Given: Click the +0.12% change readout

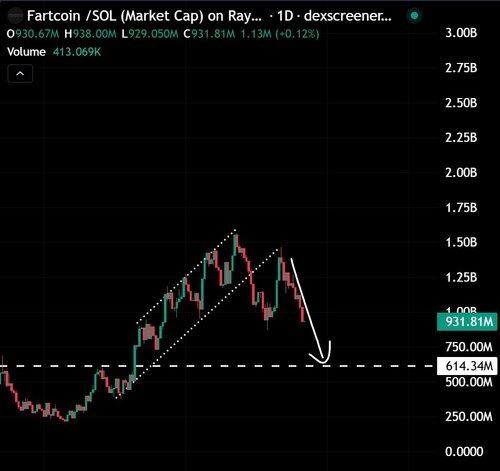Looking at the screenshot, I should pyautogui.click(x=297, y=34).
